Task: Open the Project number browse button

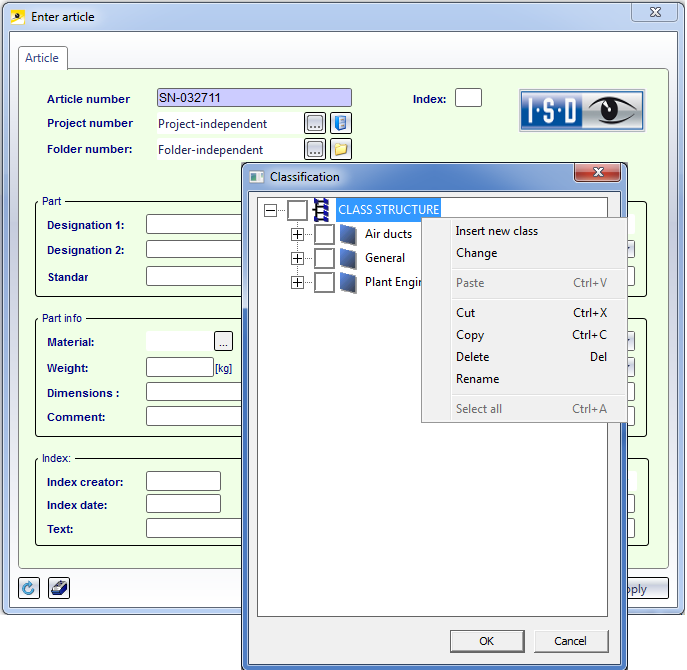Action: click(315, 123)
